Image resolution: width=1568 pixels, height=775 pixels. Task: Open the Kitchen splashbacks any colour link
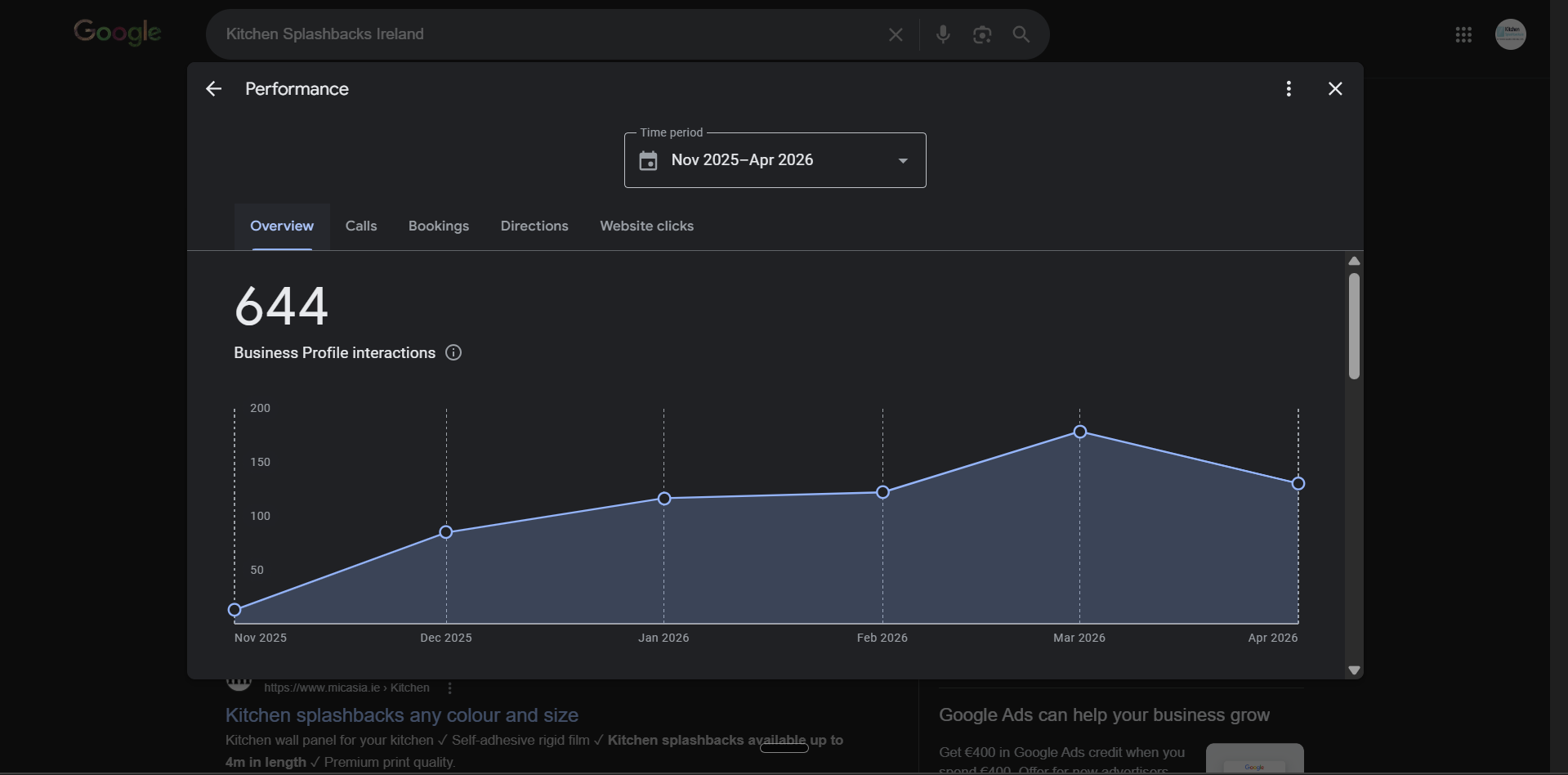tap(402, 715)
